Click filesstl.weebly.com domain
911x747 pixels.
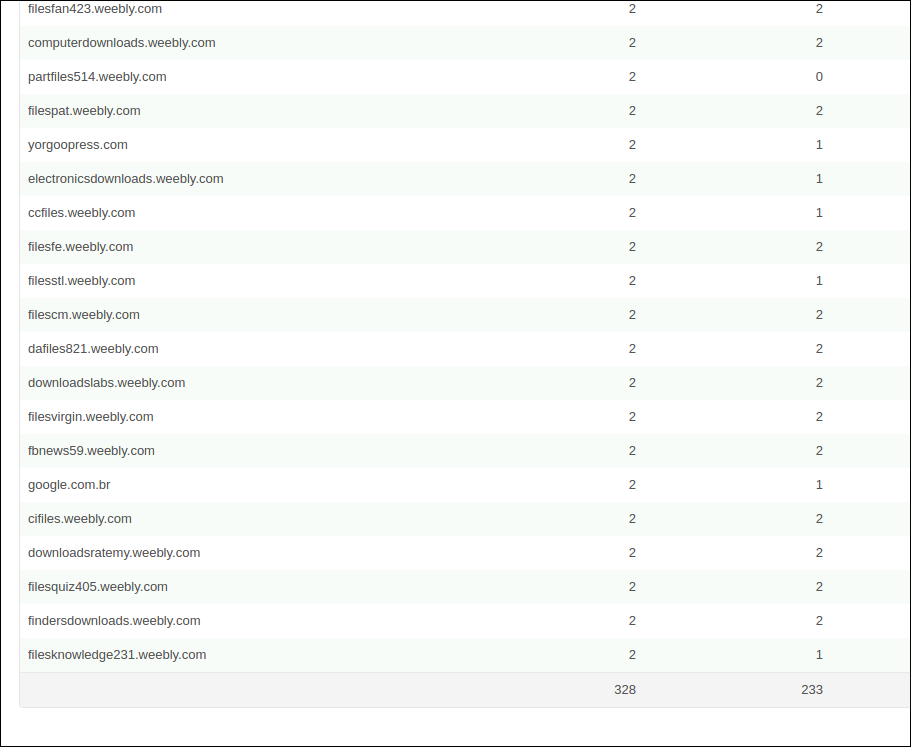point(81,281)
